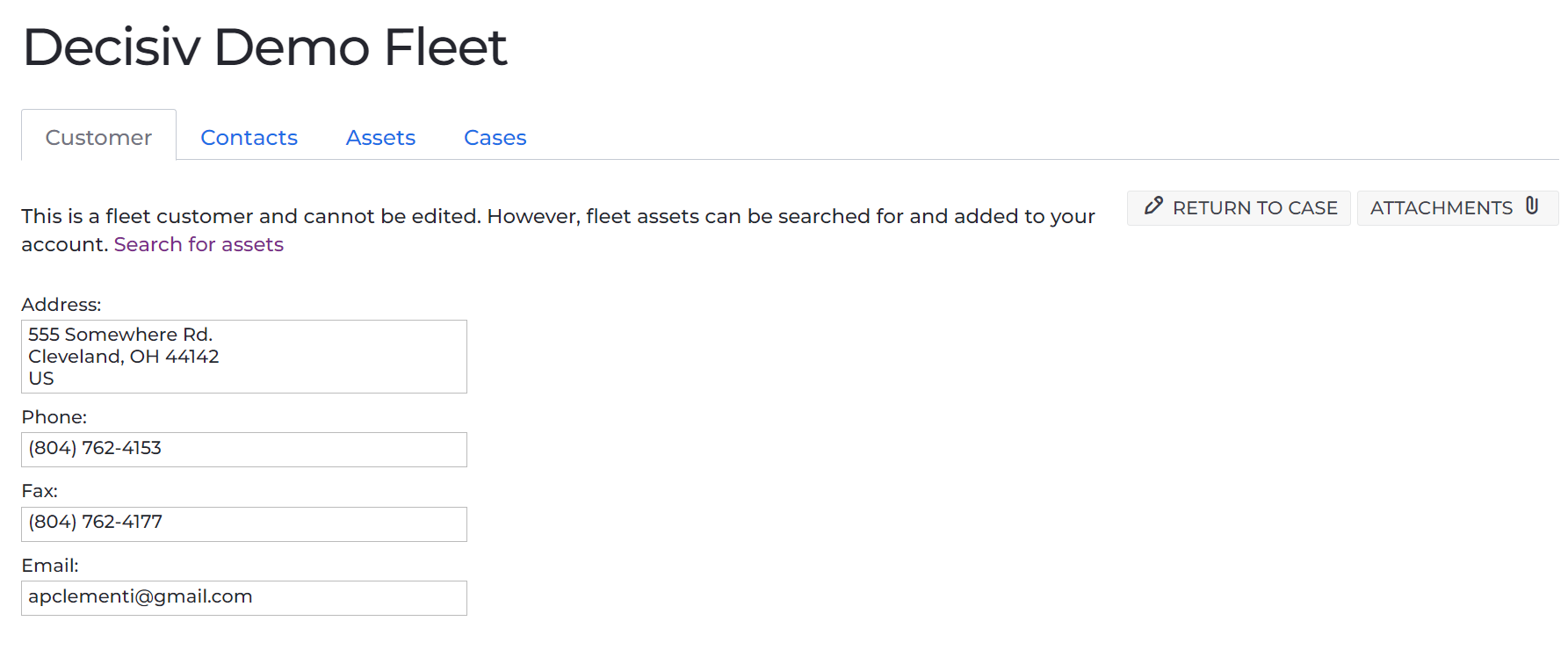Follow the Search for assets link
Image resolution: width=1568 pixels, height=650 pixels.
199,244
